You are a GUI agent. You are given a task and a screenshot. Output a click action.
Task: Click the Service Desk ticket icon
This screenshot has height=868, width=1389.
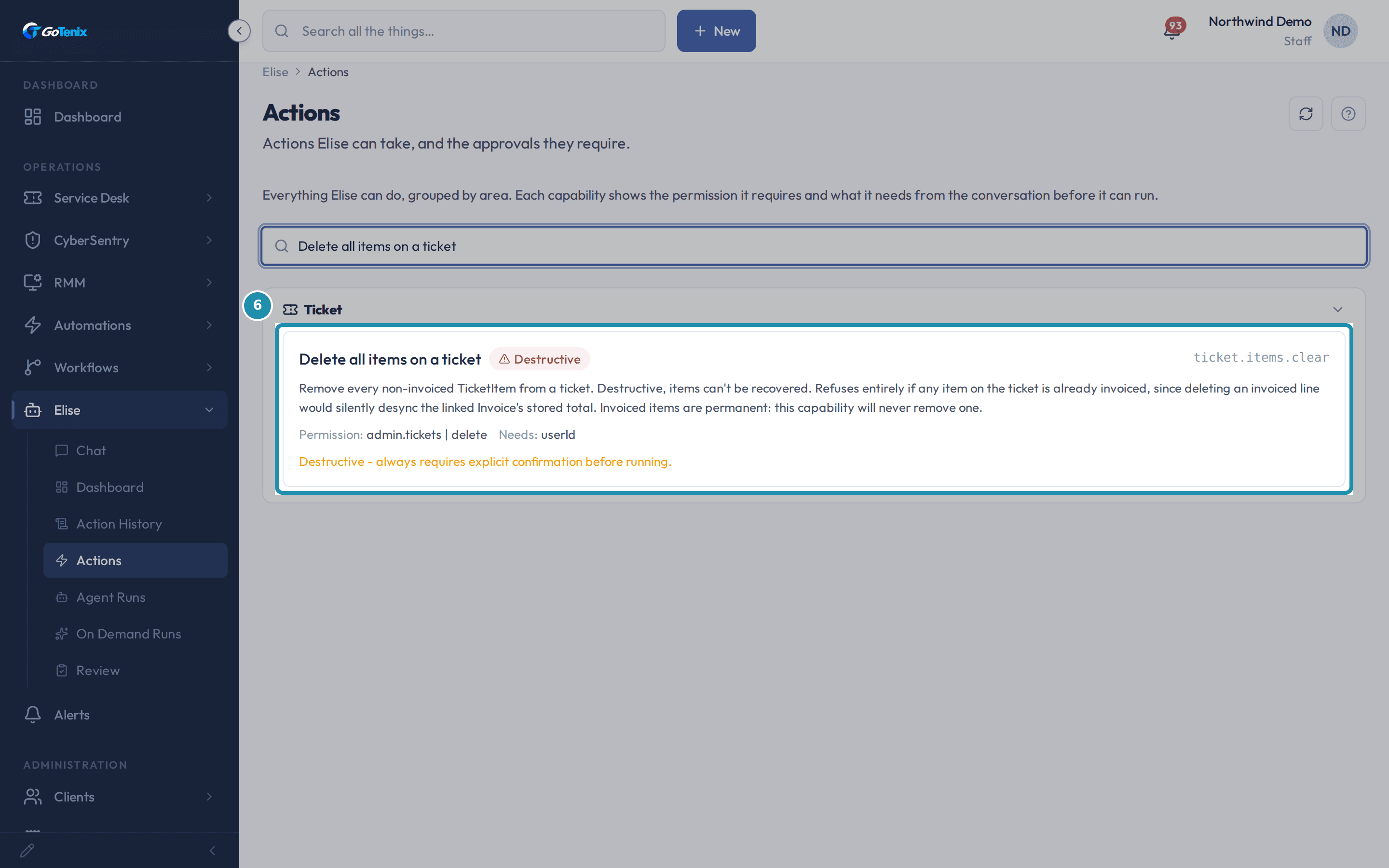tap(33, 198)
